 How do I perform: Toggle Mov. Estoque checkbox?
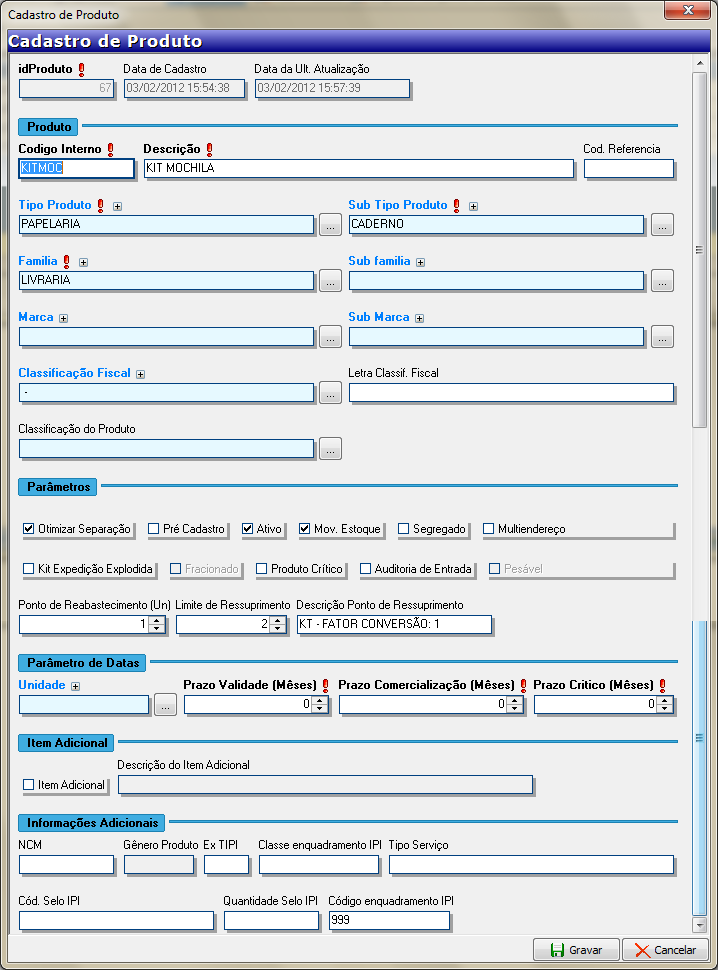click(305, 530)
